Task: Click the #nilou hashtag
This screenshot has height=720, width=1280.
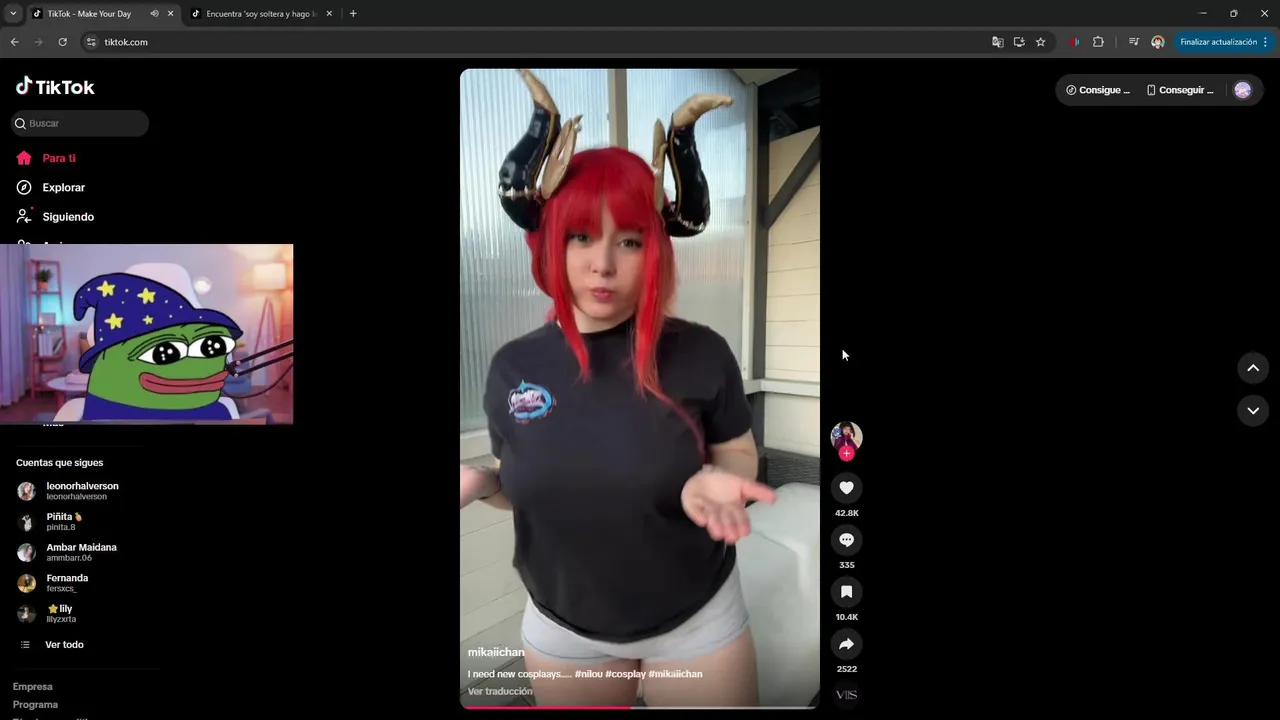Action: (588, 674)
